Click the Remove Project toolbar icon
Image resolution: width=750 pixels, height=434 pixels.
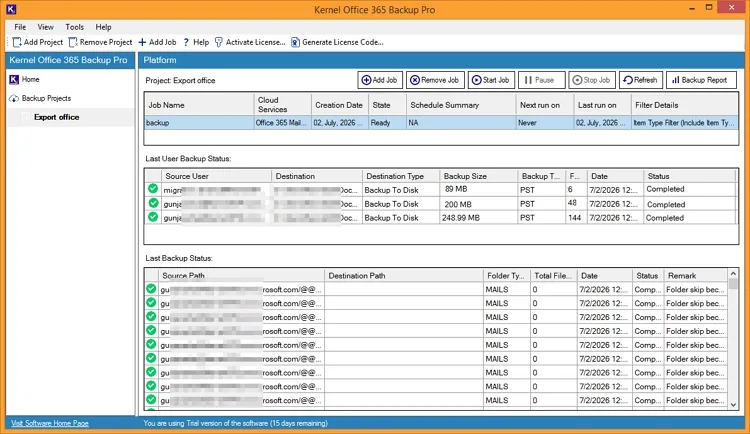pyautogui.click(x=73, y=42)
